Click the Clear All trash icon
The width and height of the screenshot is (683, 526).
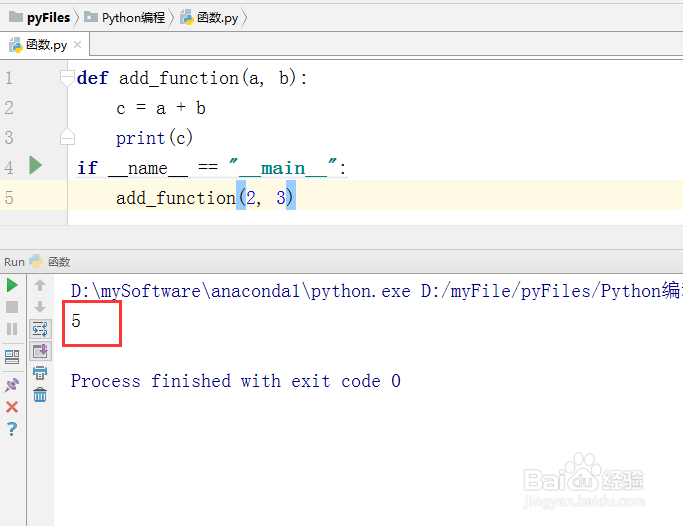point(40,394)
